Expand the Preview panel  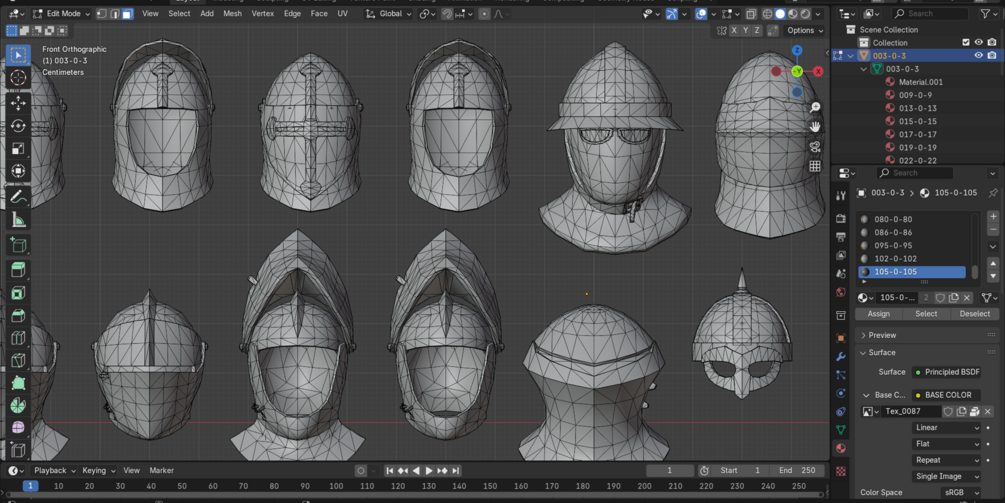click(x=882, y=335)
